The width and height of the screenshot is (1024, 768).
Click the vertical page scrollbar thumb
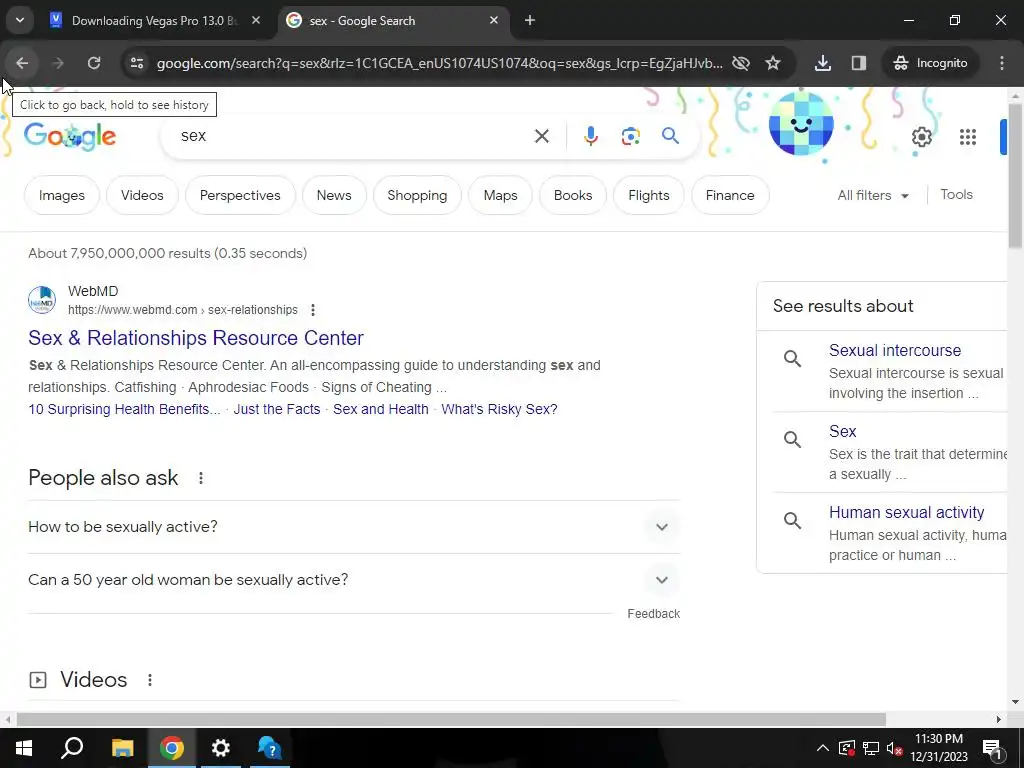tap(1015, 175)
